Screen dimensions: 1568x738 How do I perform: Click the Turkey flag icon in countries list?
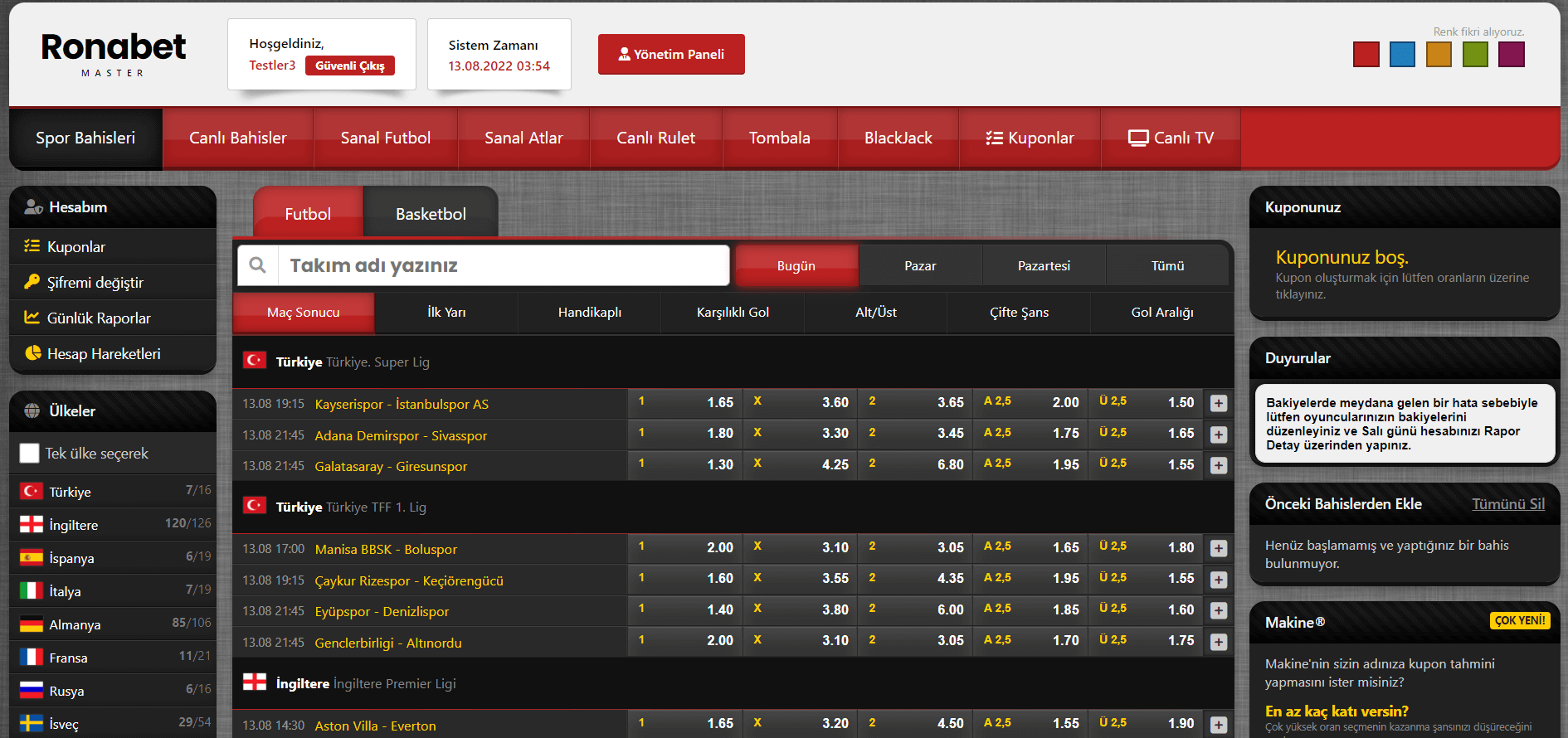(32, 492)
